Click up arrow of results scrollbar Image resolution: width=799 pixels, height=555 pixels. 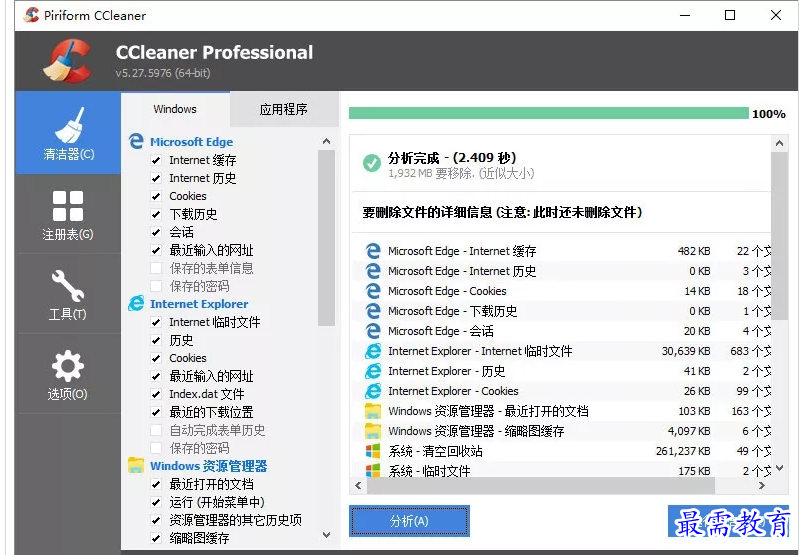point(779,143)
